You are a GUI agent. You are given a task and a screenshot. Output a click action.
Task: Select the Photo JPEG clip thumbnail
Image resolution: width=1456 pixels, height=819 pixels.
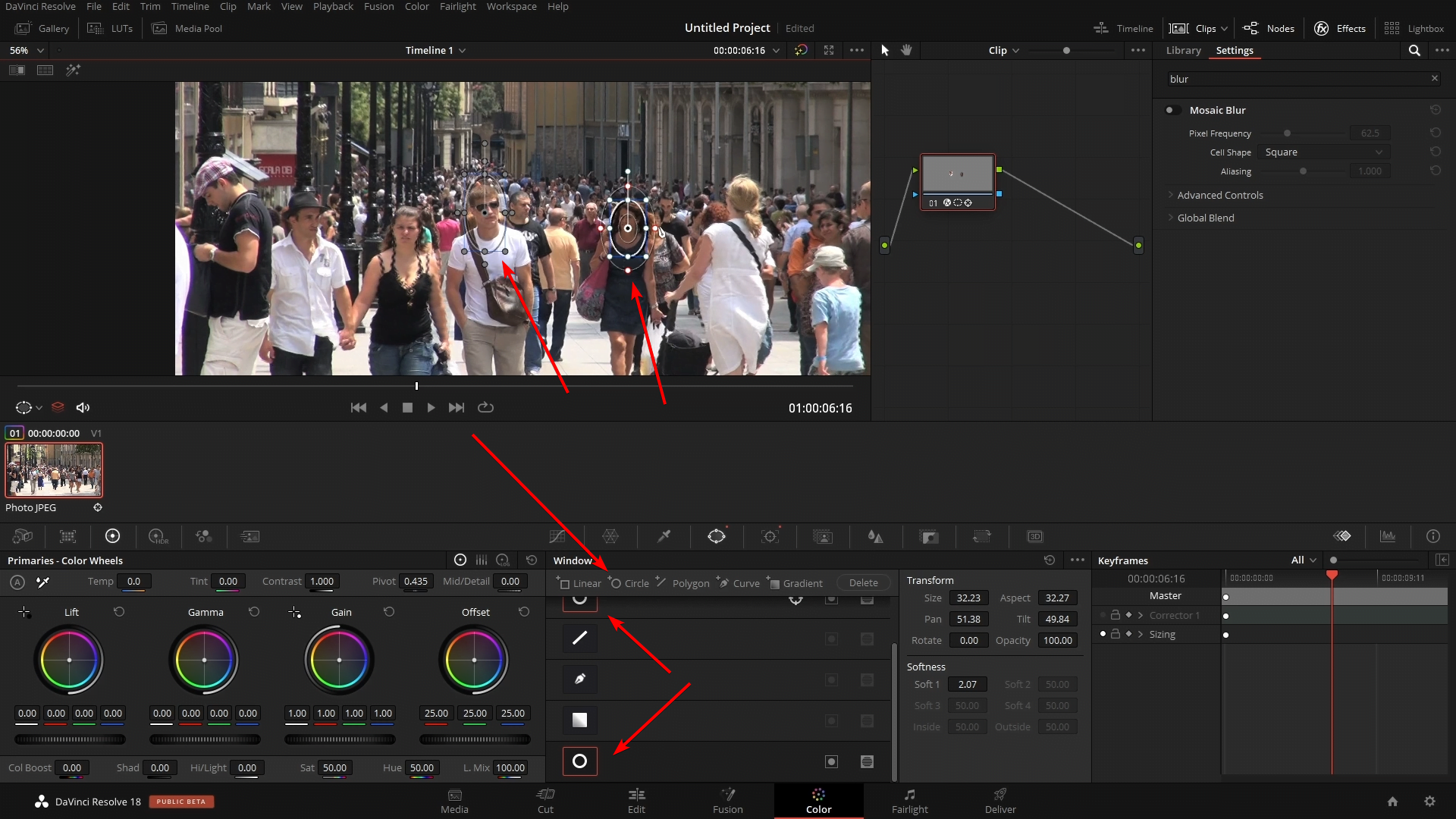[54, 469]
